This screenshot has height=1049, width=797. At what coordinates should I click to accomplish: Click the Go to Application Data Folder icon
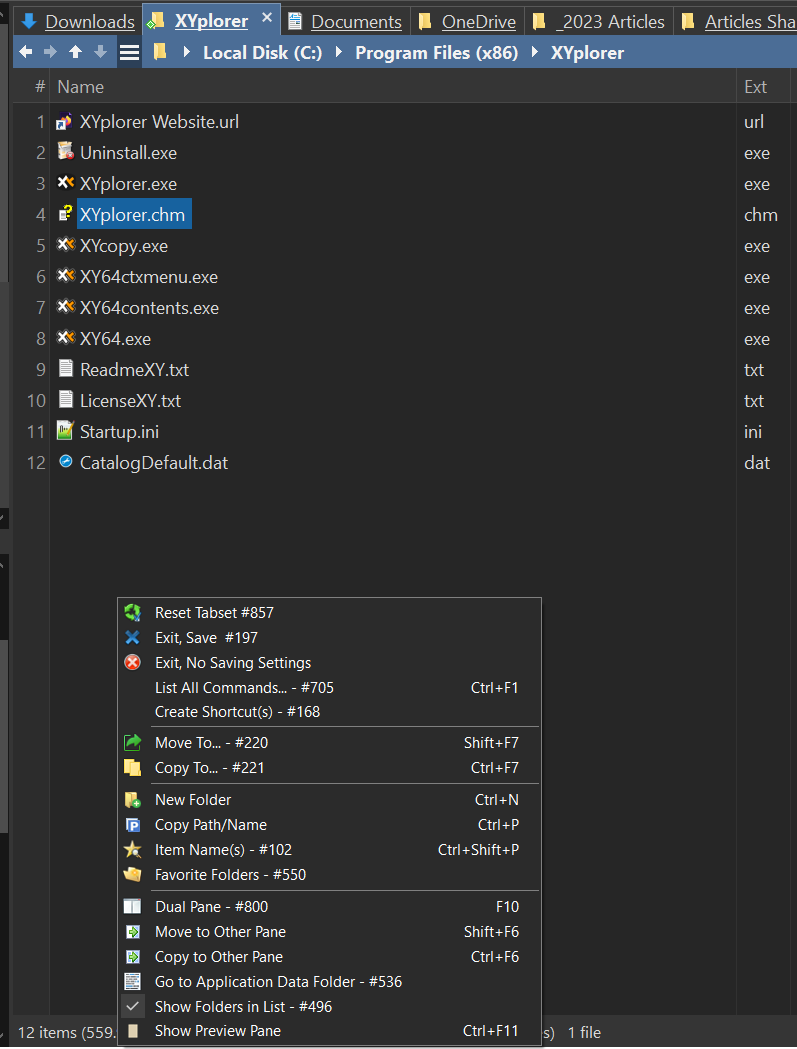coord(132,981)
